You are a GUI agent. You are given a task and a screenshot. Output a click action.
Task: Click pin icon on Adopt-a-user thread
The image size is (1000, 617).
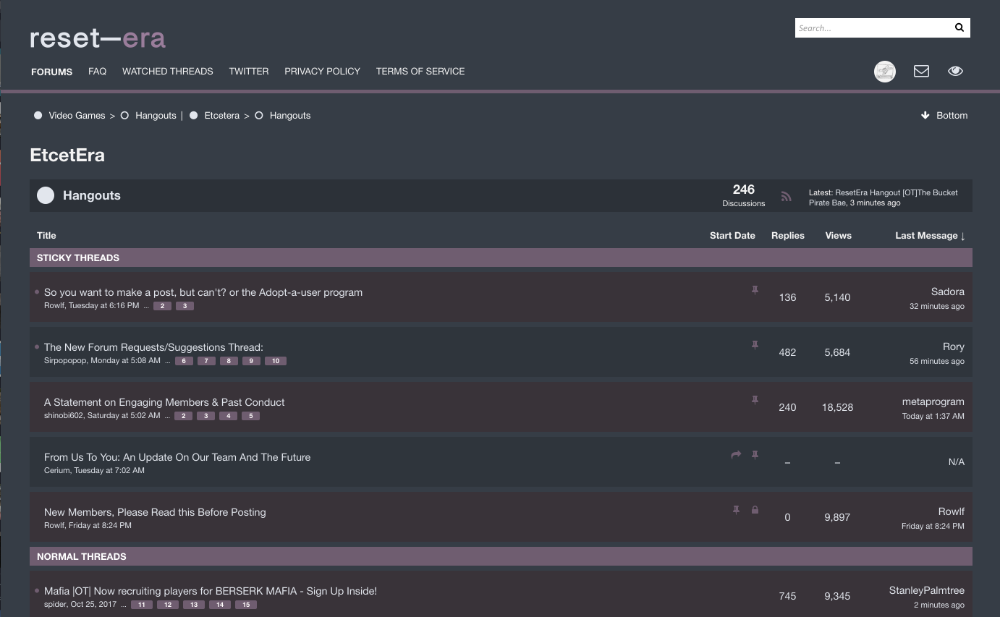tap(754, 290)
